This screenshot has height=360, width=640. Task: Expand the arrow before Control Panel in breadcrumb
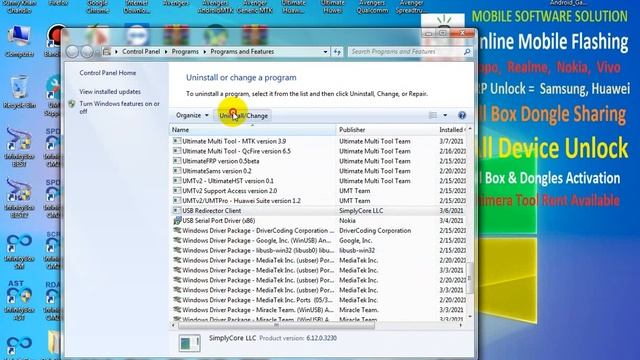point(116,52)
